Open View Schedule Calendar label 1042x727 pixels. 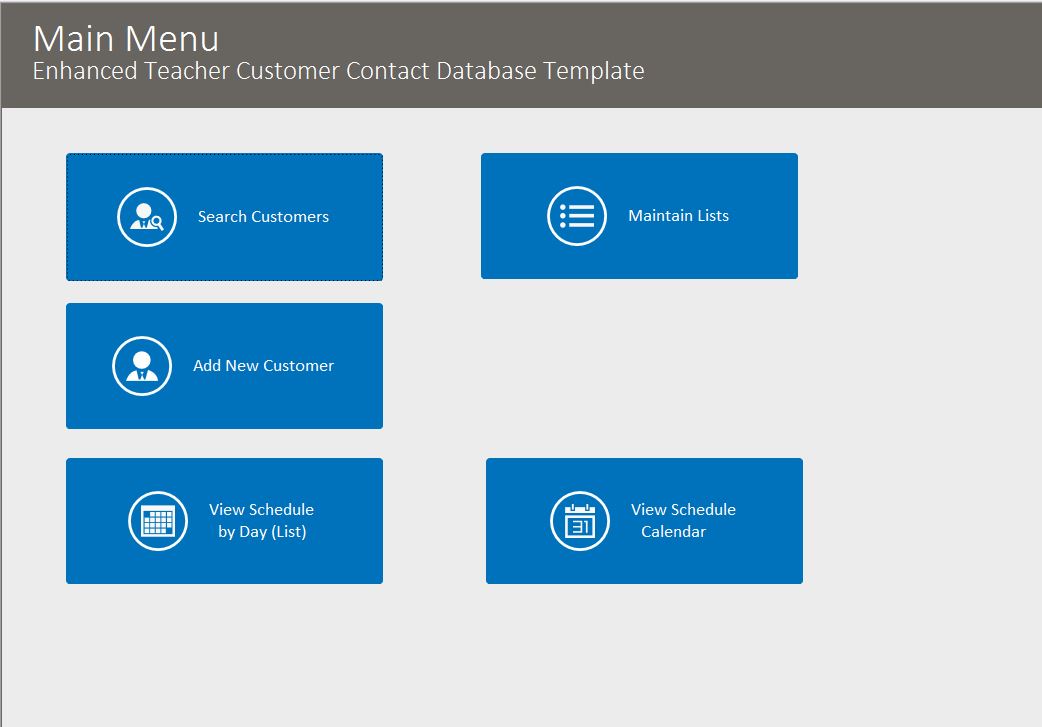point(683,520)
